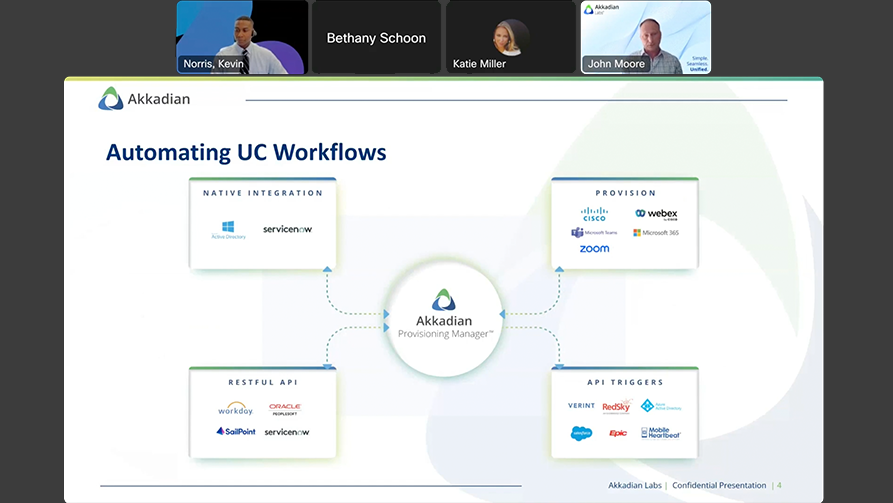
Task: Click the Zoom logo
Action: (x=595, y=249)
